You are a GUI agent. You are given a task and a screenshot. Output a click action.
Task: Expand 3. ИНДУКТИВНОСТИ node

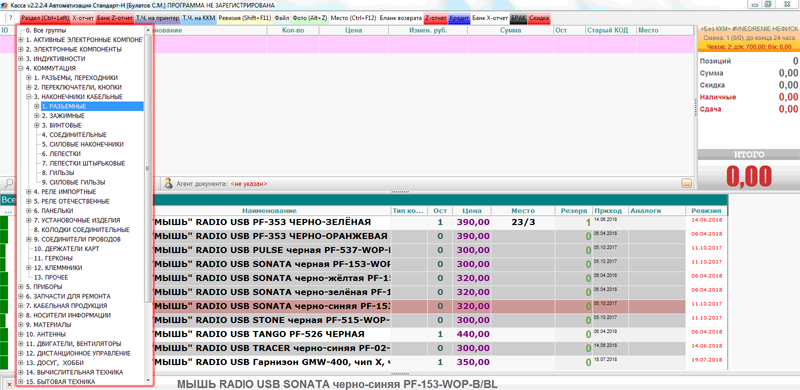tap(21, 59)
